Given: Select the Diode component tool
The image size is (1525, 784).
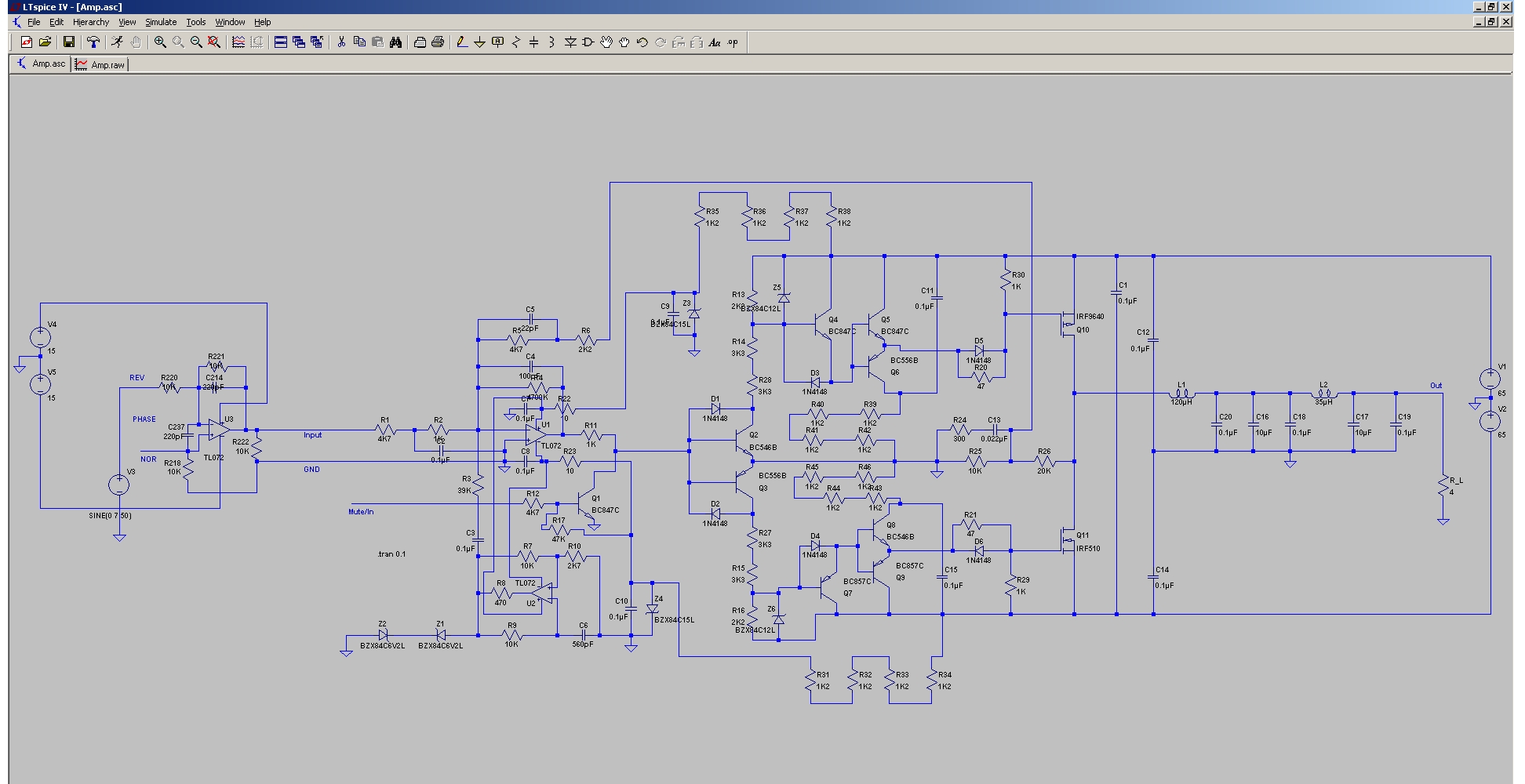Looking at the screenshot, I should [570, 42].
